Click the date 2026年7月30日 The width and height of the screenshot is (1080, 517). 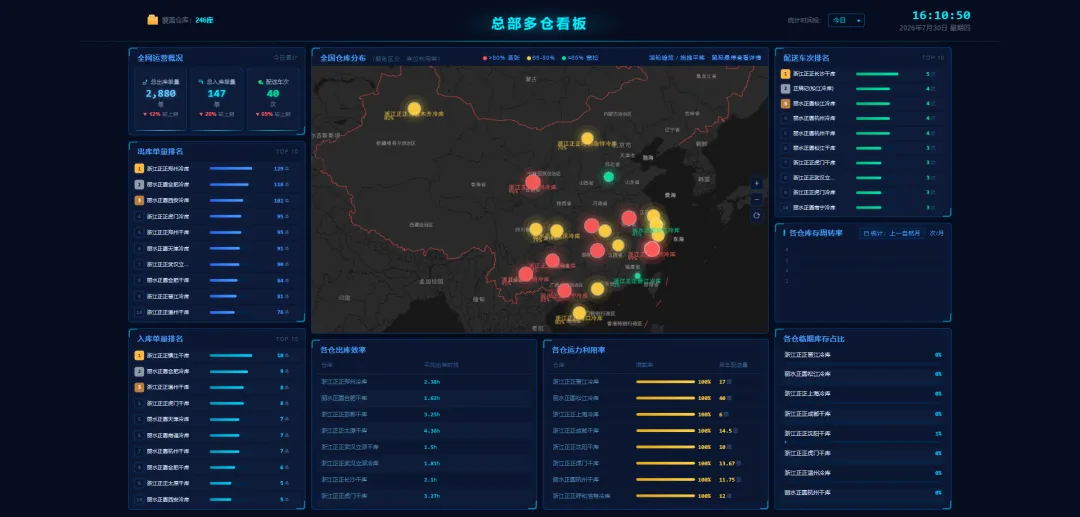[x=924, y=28]
